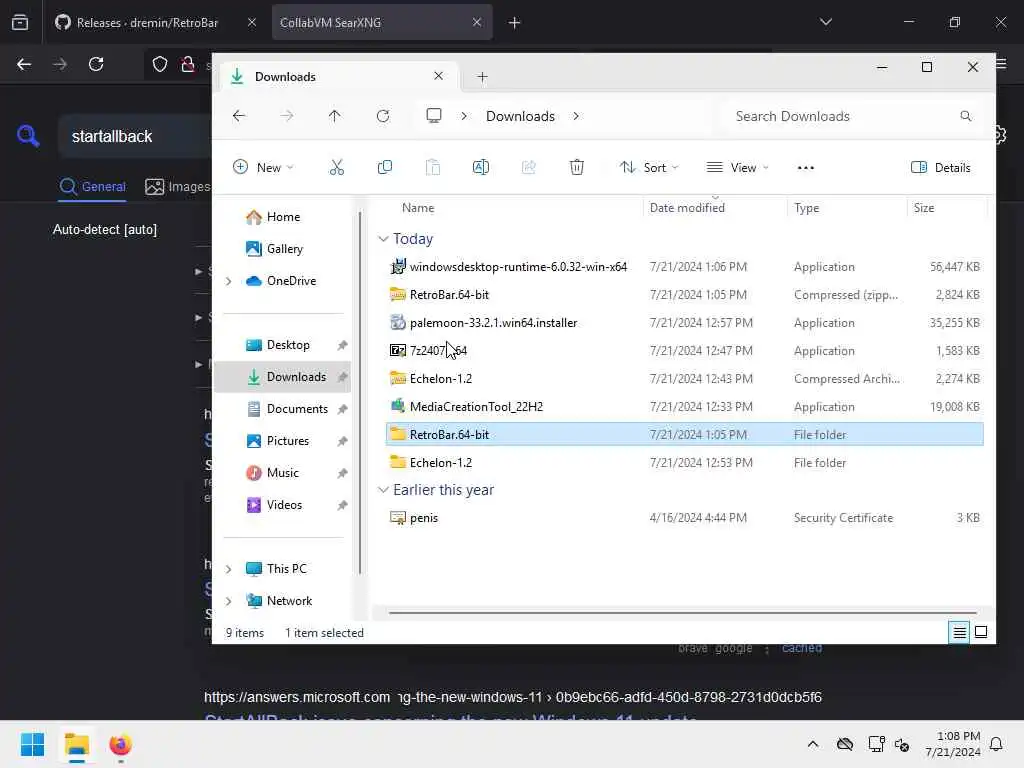This screenshot has width=1024, height=768.
Task: Reload the page in the browser
Action: pyautogui.click(x=96, y=64)
